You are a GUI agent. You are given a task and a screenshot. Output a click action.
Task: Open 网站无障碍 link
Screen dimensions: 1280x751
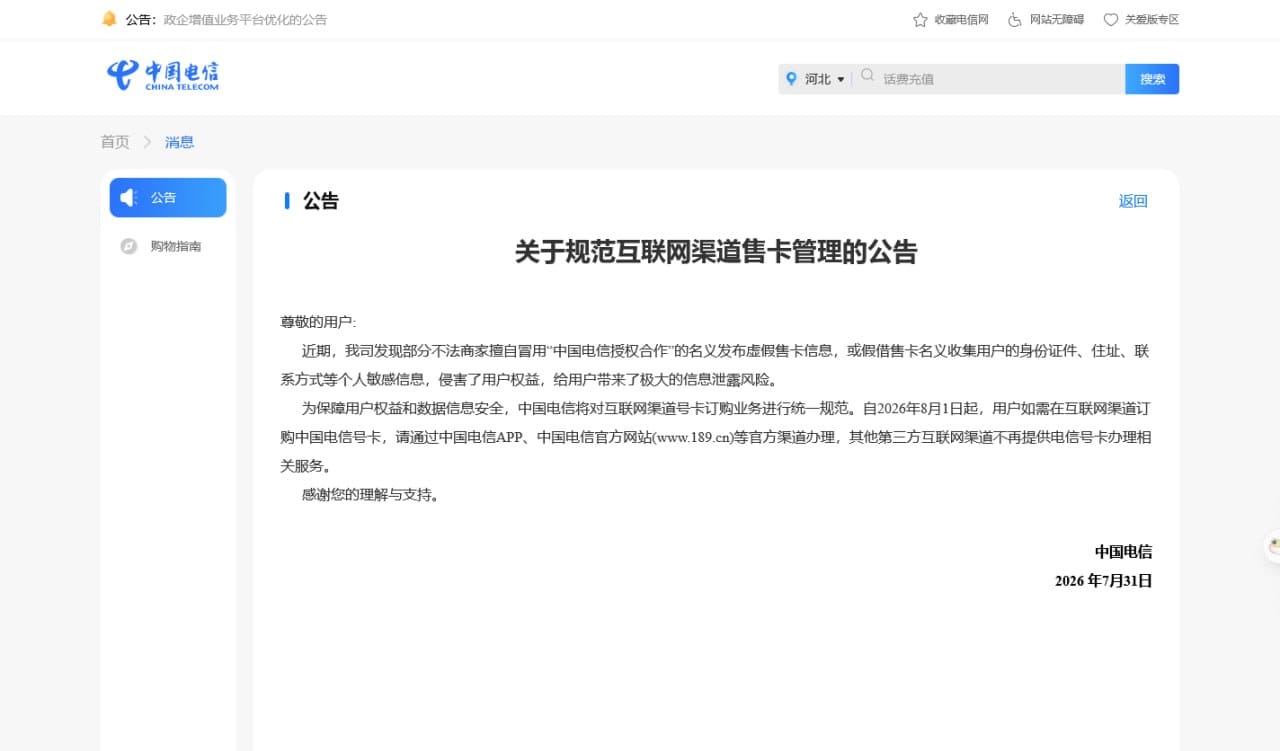[1057, 20]
